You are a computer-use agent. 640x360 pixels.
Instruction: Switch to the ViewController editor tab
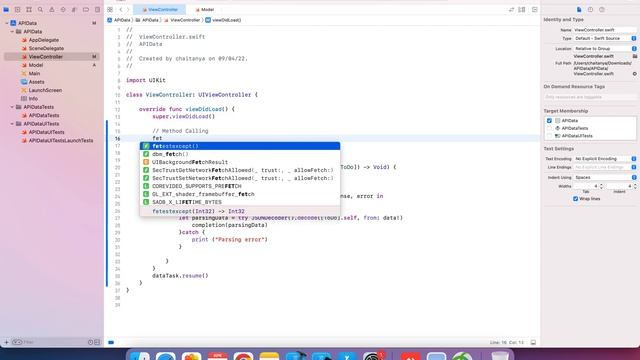(x=160, y=9)
